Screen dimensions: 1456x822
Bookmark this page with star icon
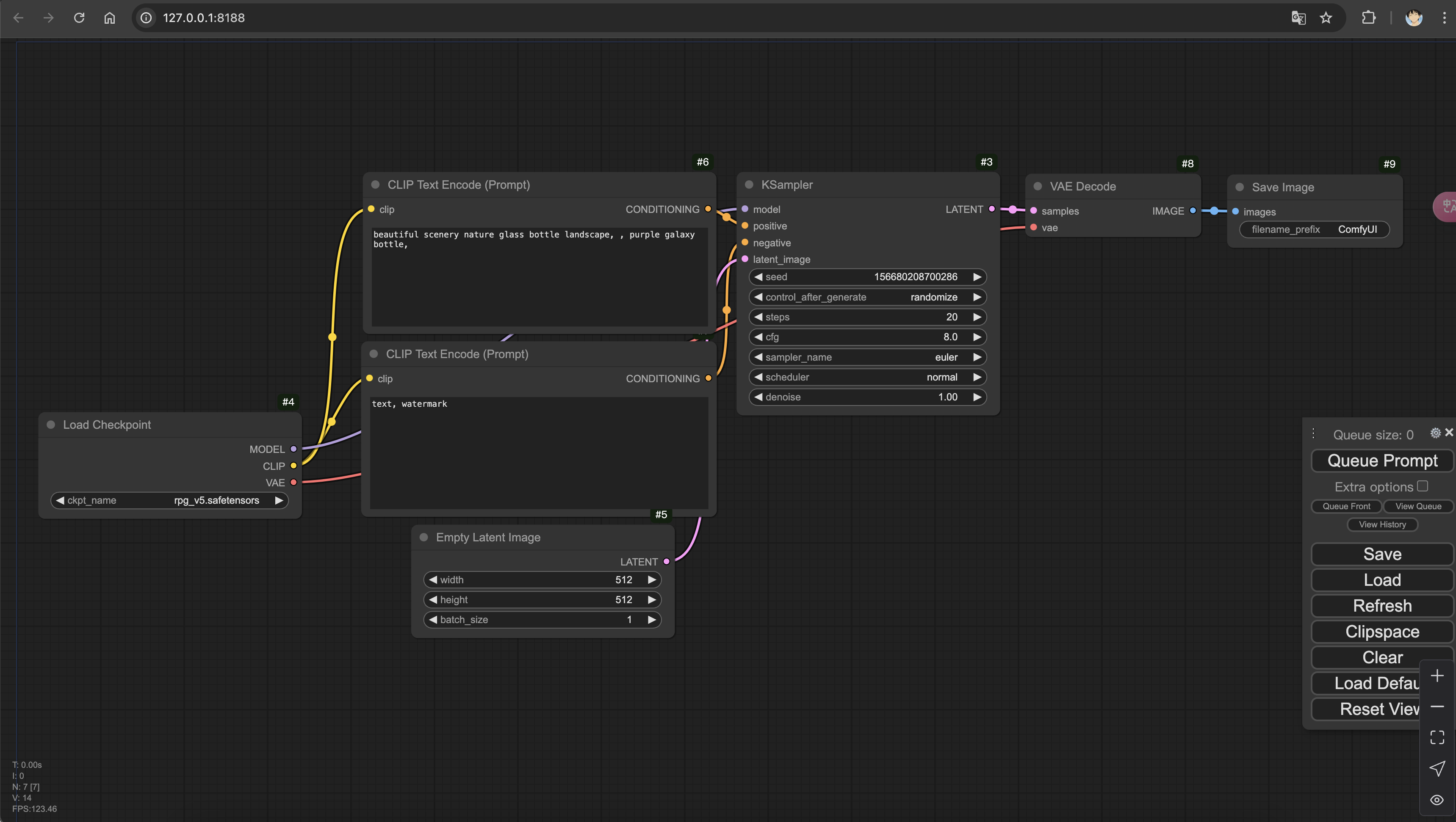[1326, 18]
